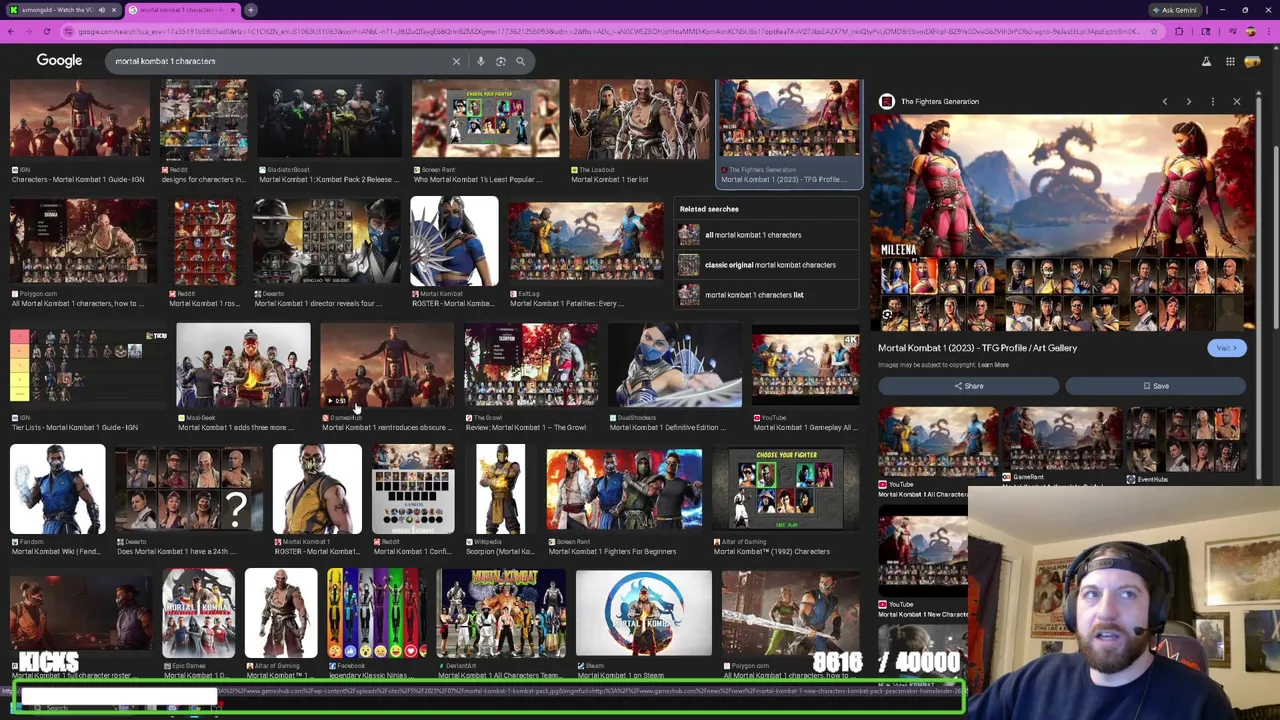Image resolution: width=1280 pixels, height=720 pixels.
Task: Open the Chrome three-dot menu
Action: [1268, 31]
